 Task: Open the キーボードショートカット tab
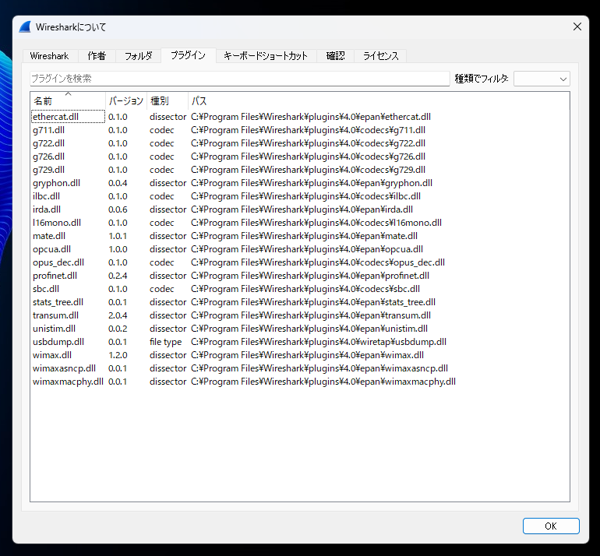click(x=266, y=56)
